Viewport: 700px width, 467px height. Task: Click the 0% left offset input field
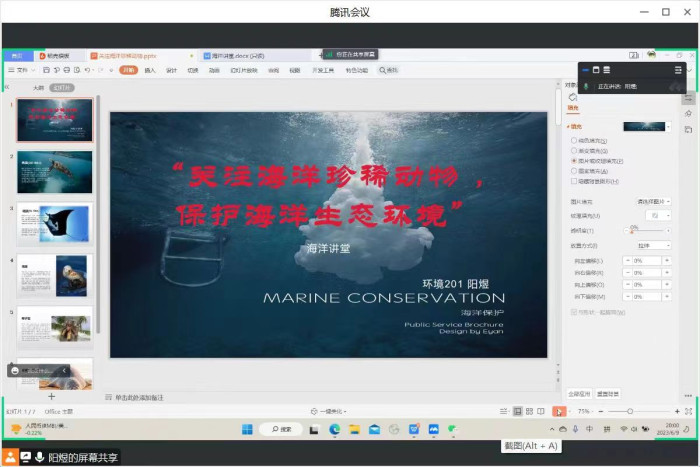pos(646,261)
